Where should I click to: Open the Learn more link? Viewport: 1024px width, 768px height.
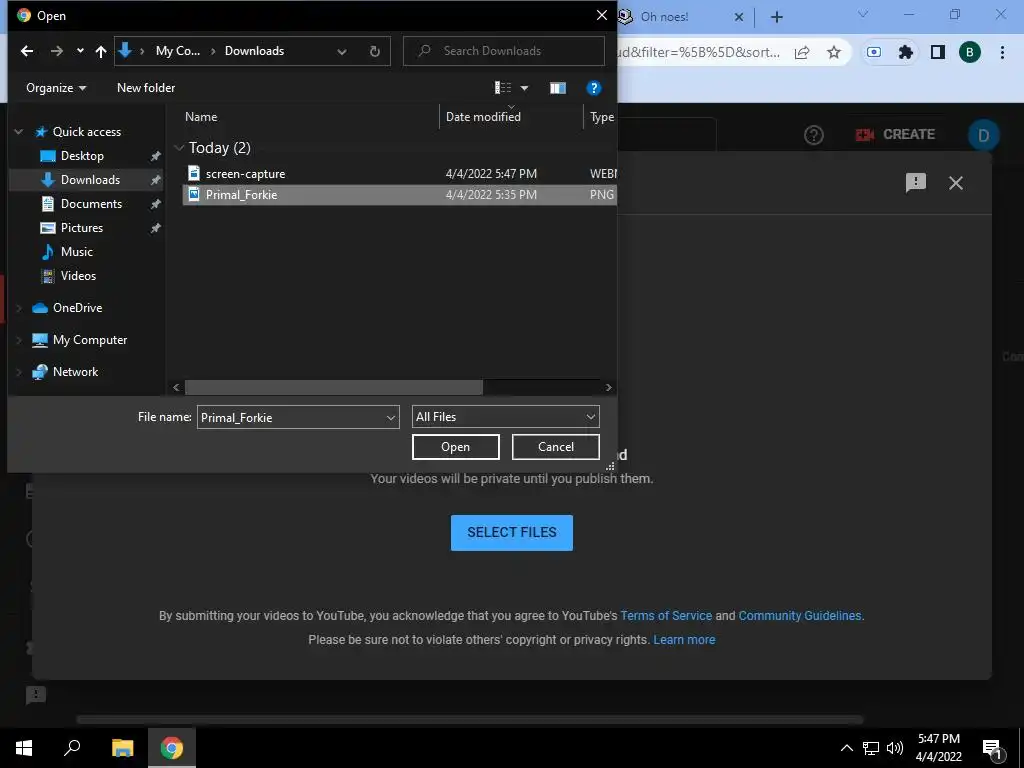pos(684,640)
